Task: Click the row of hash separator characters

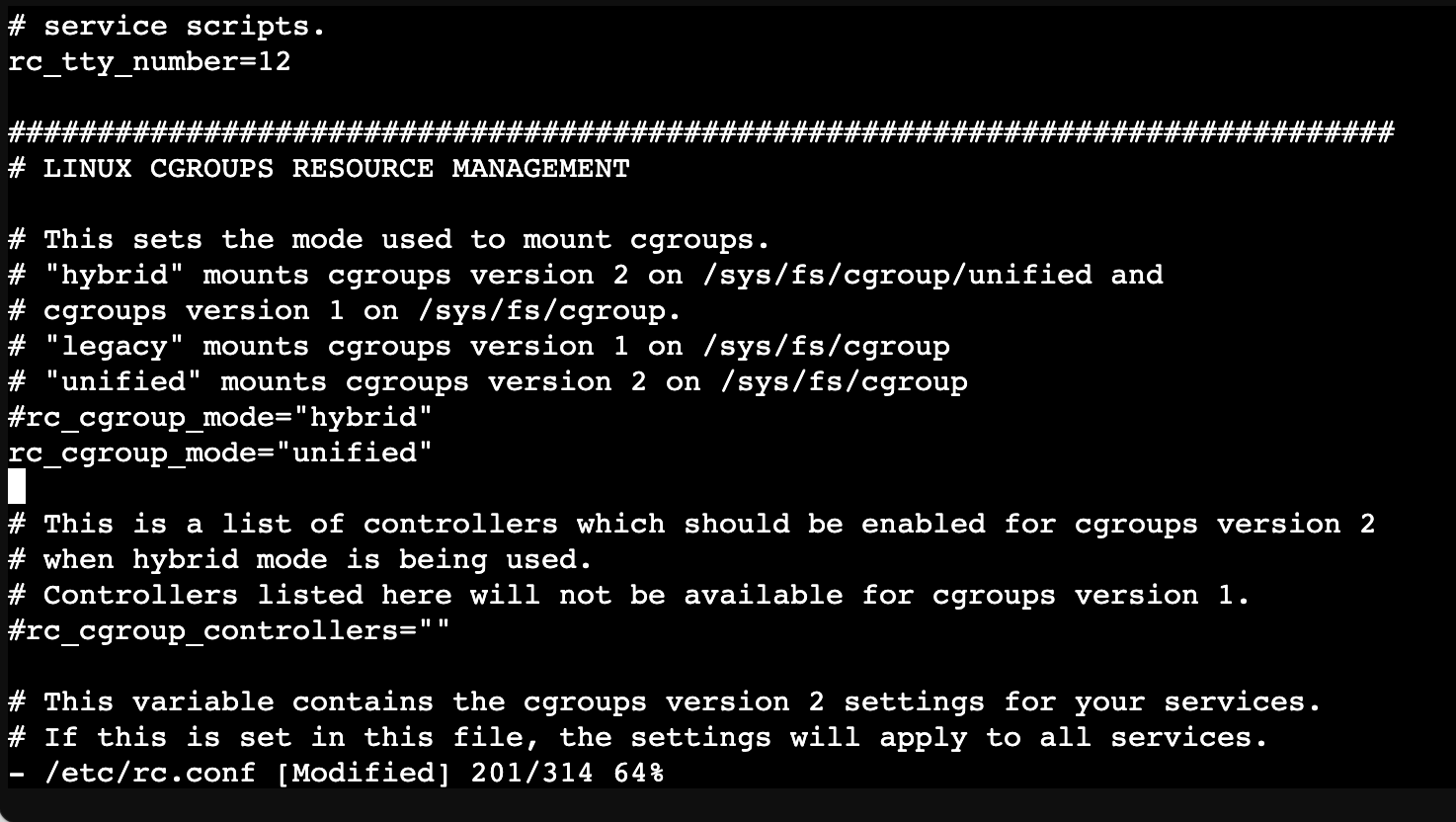Action: [699, 133]
